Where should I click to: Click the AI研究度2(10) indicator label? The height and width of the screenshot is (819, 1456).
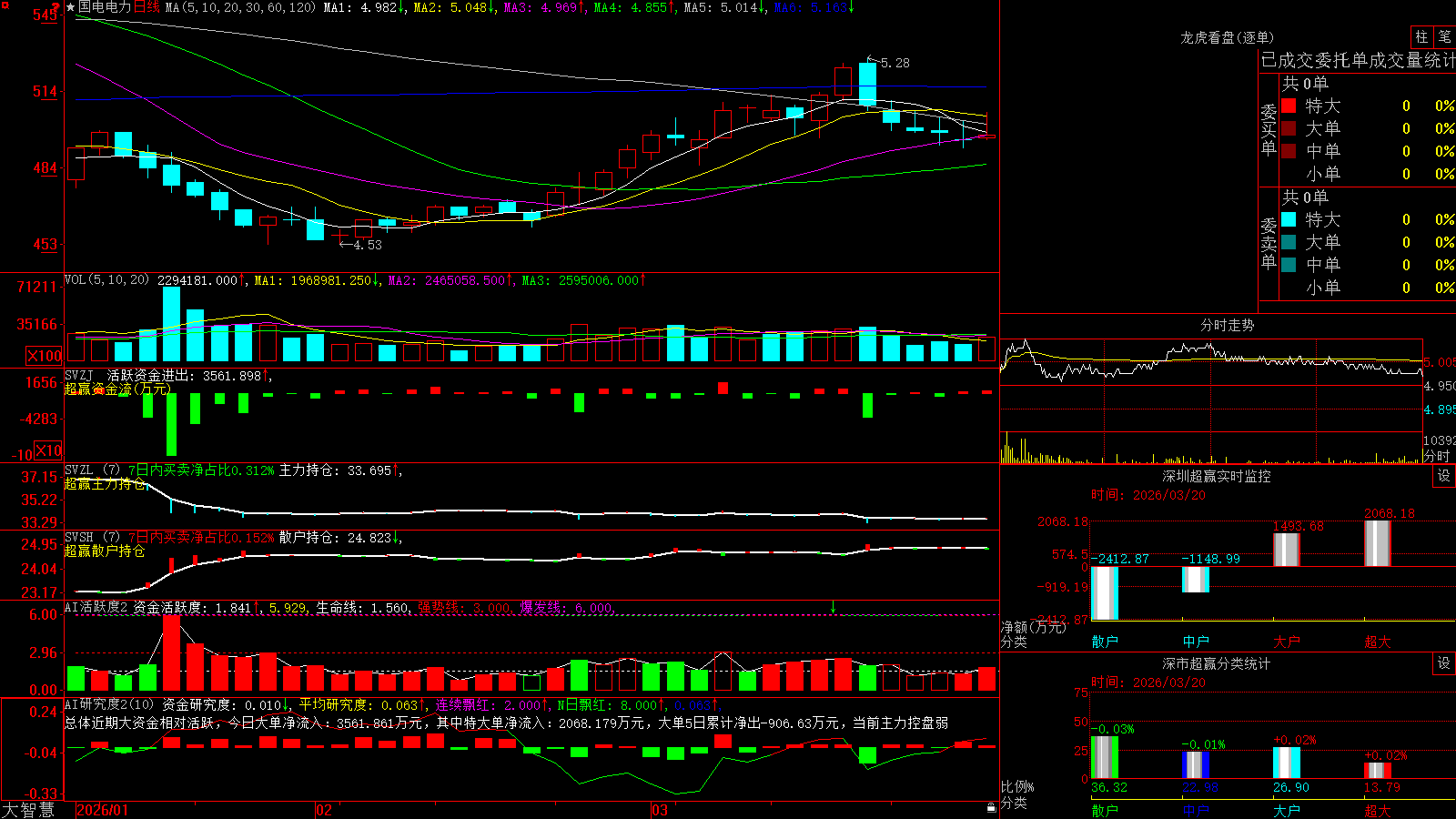(x=109, y=704)
